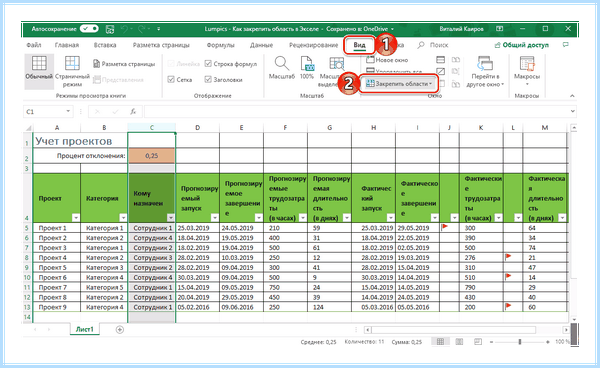Switch to the Вид tab
This screenshot has width=600, height=368.
[359, 45]
